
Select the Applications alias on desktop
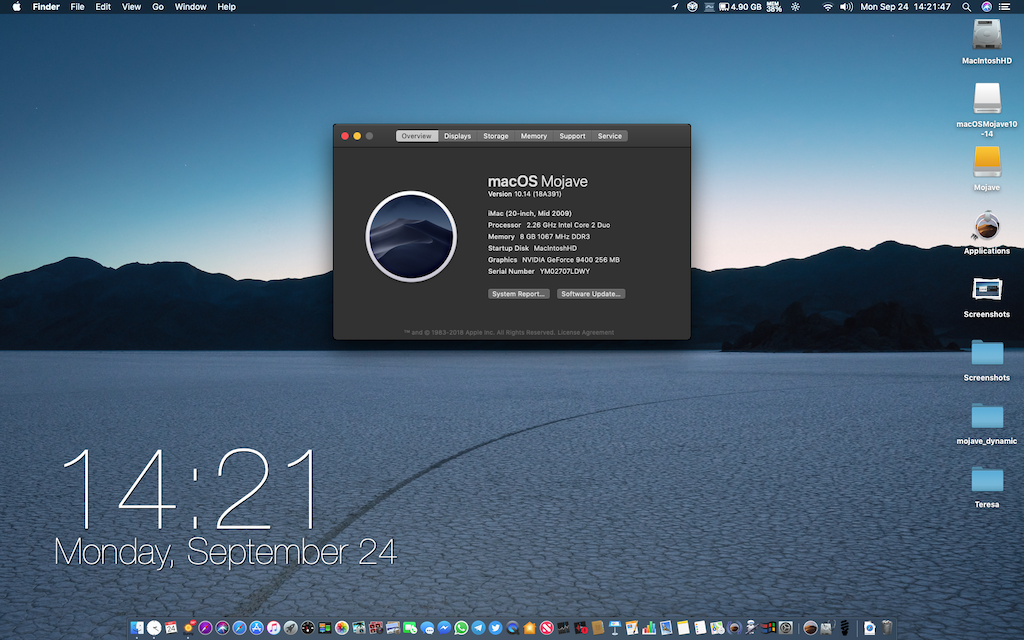(987, 226)
